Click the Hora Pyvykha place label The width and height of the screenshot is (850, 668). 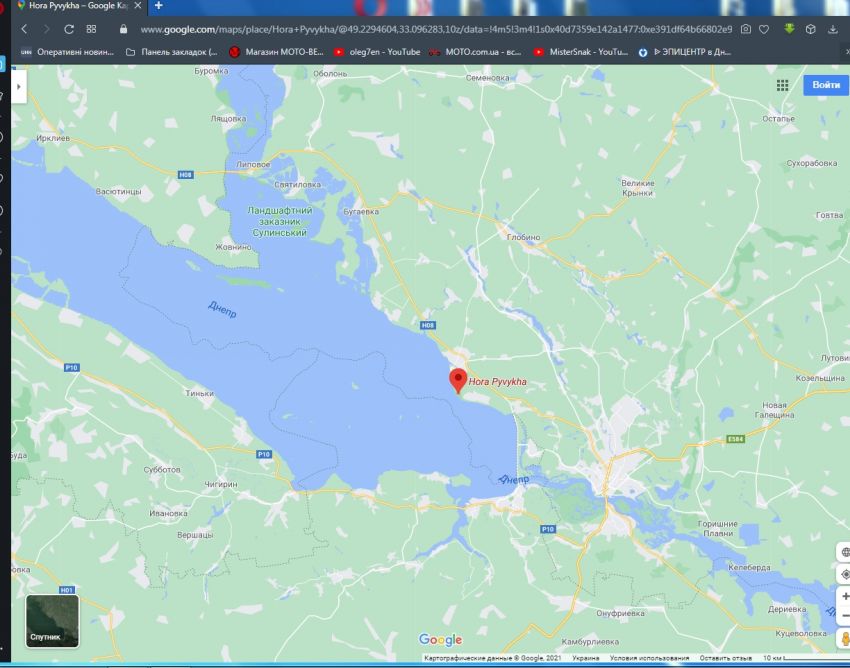498,382
